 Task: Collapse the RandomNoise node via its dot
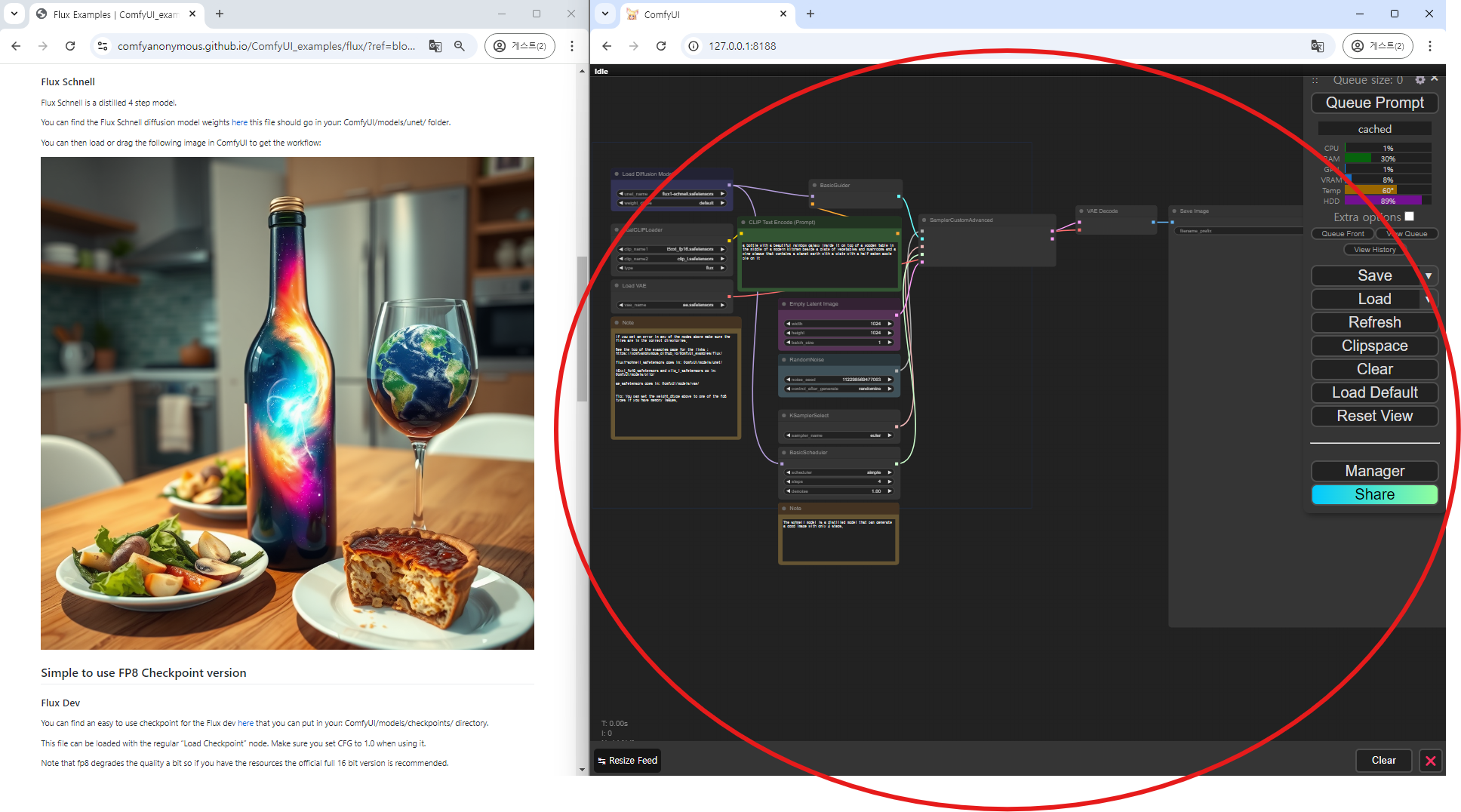(x=784, y=360)
